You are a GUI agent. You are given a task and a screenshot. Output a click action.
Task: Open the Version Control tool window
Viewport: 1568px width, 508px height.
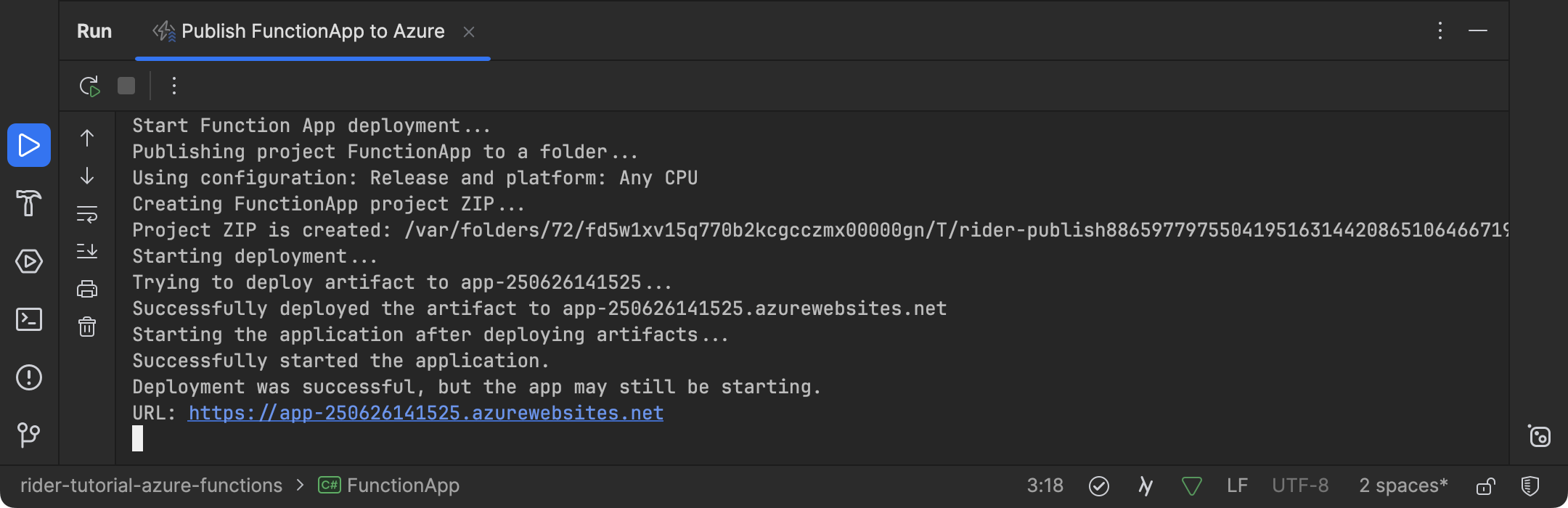click(x=29, y=435)
